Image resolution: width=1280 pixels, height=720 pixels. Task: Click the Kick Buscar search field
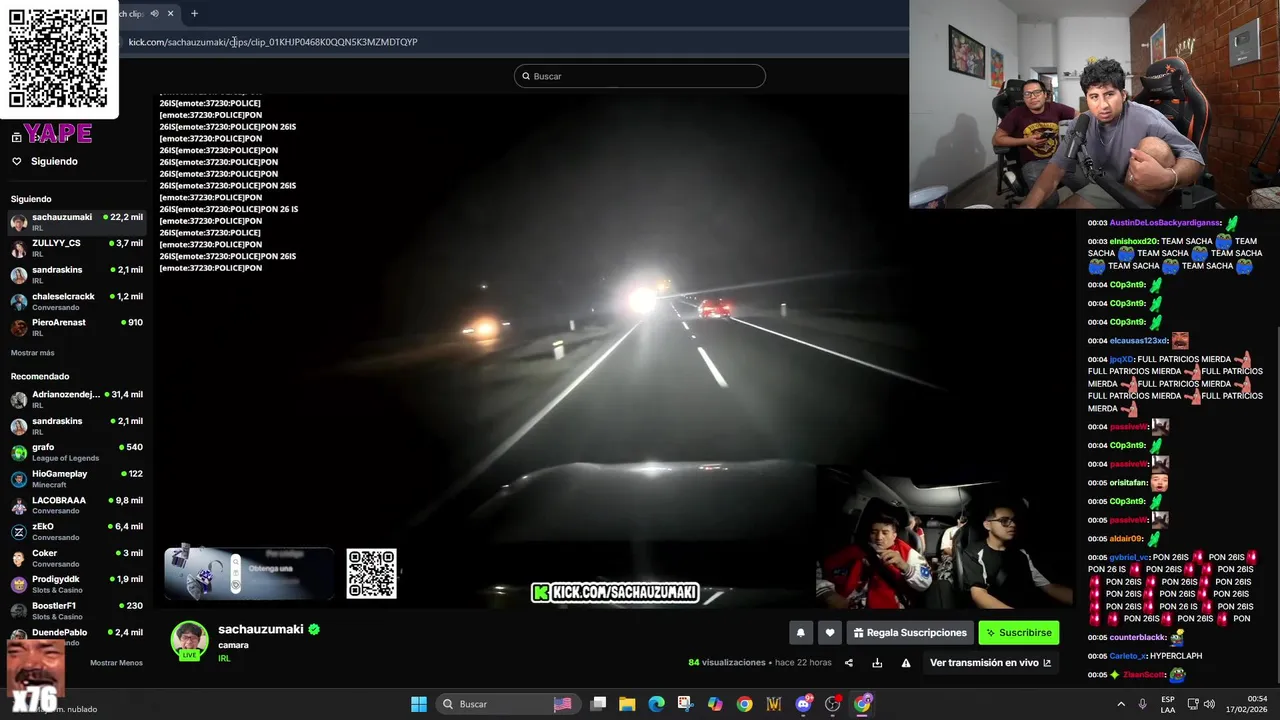pyautogui.click(x=640, y=76)
